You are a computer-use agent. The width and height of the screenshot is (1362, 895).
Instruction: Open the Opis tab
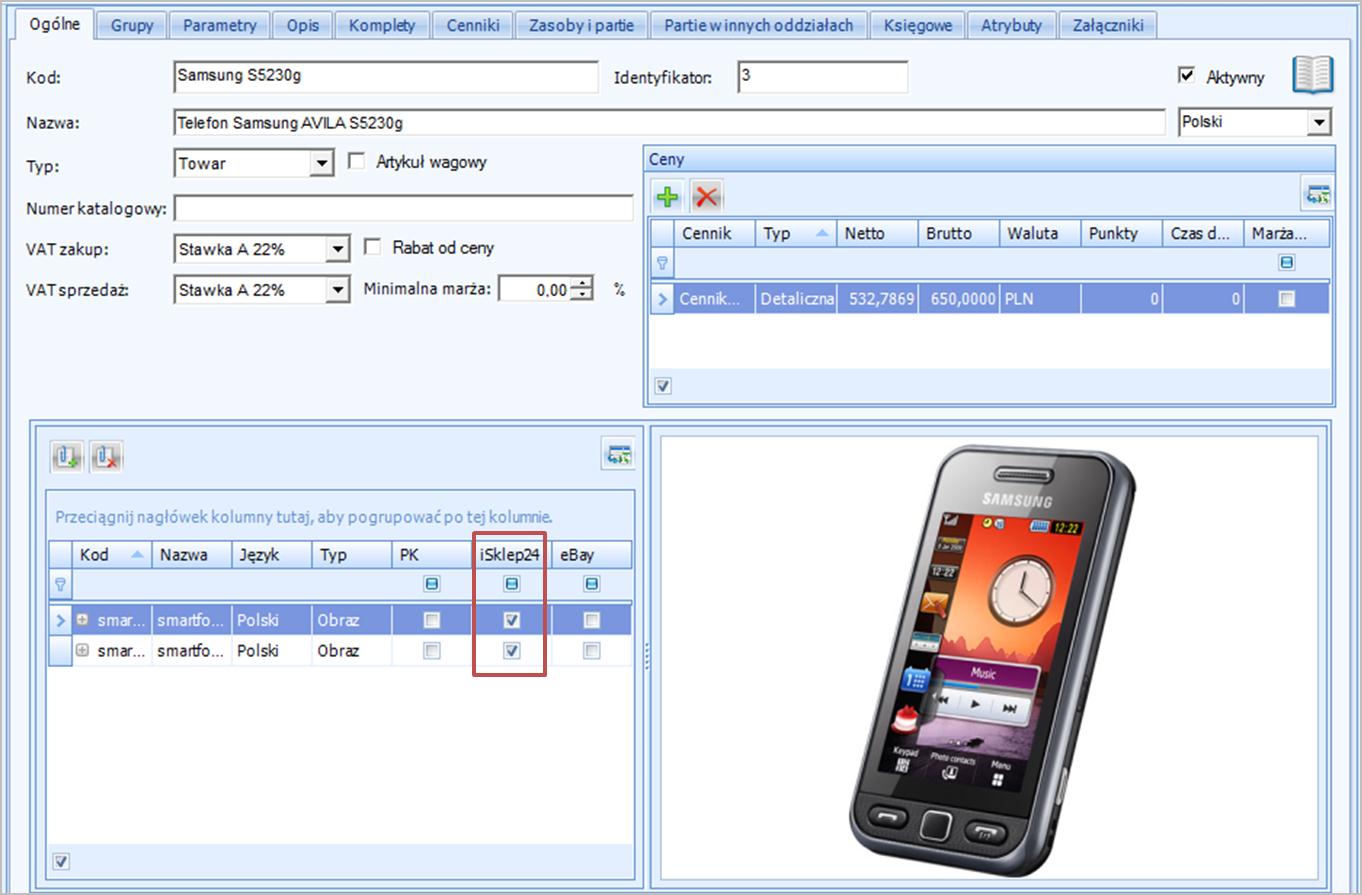(302, 25)
